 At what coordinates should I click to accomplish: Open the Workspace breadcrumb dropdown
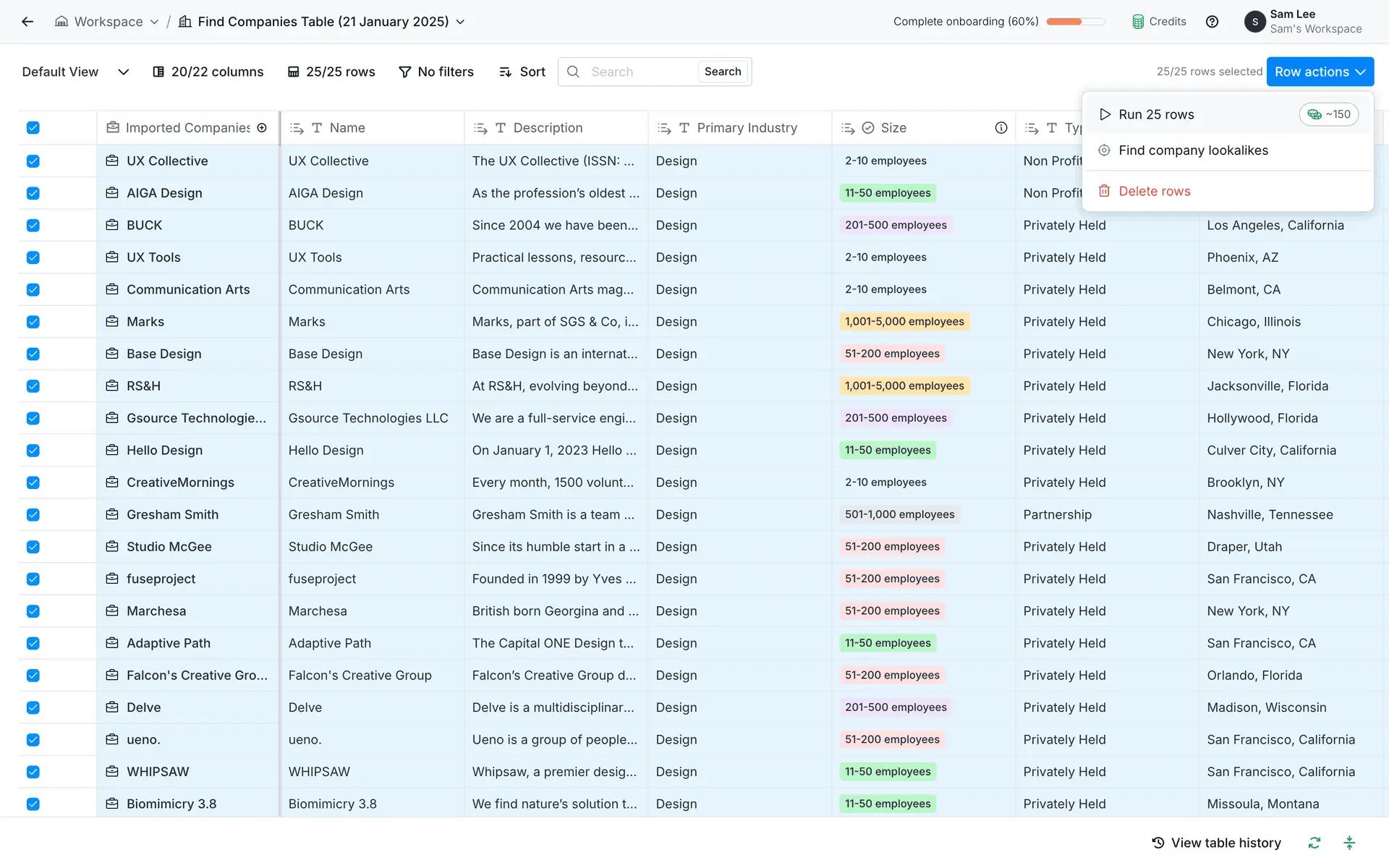pyautogui.click(x=107, y=22)
